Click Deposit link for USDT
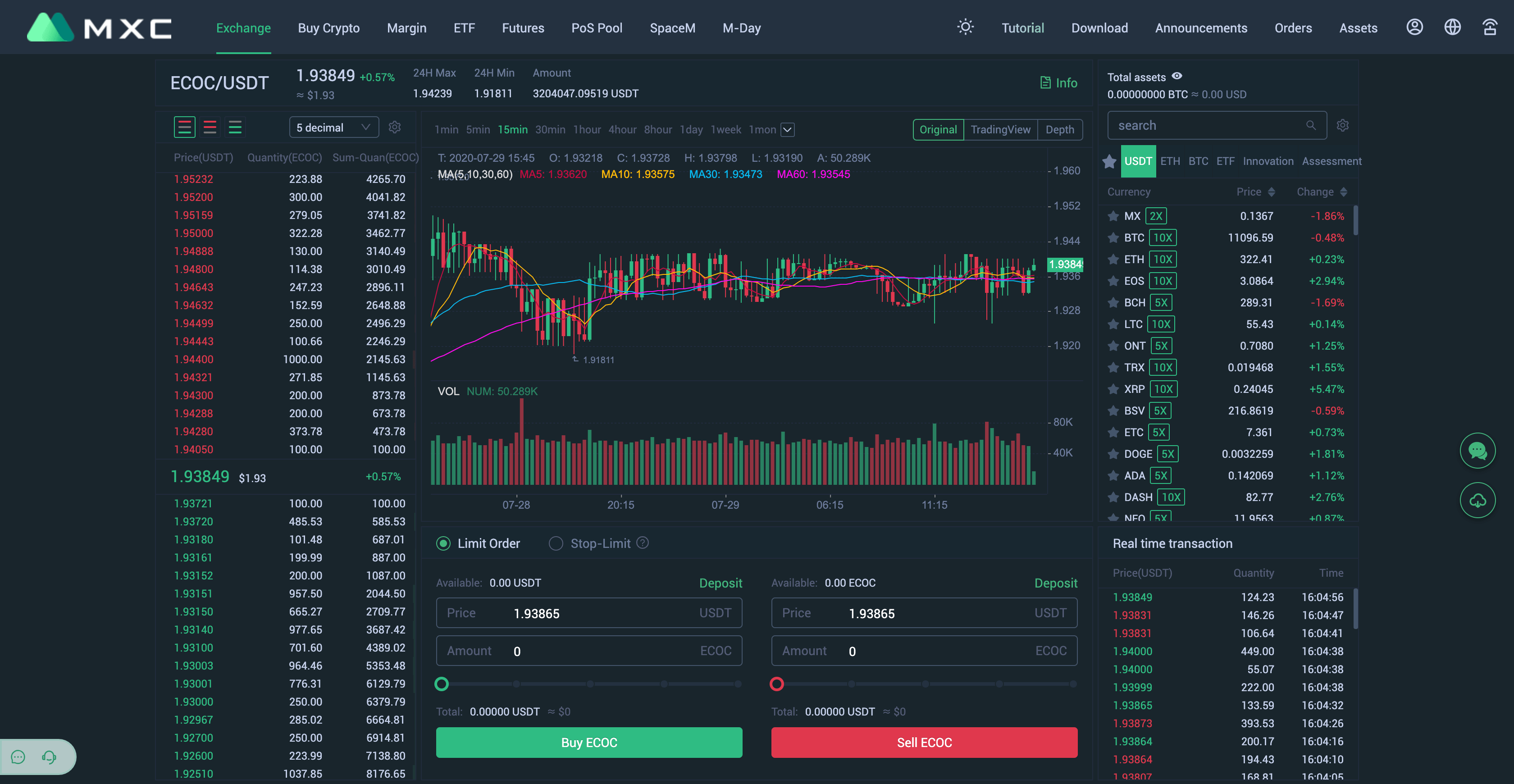1514x784 pixels. point(721,583)
